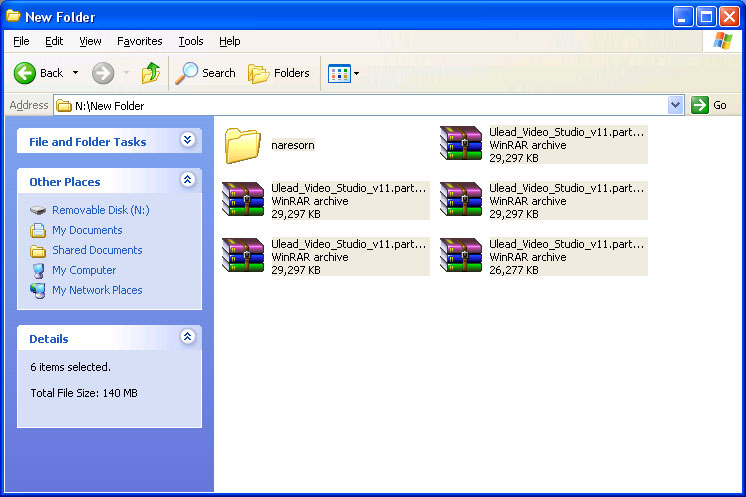
Task: Click the green Back arrow icon
Action: click(x=25, y=73)
